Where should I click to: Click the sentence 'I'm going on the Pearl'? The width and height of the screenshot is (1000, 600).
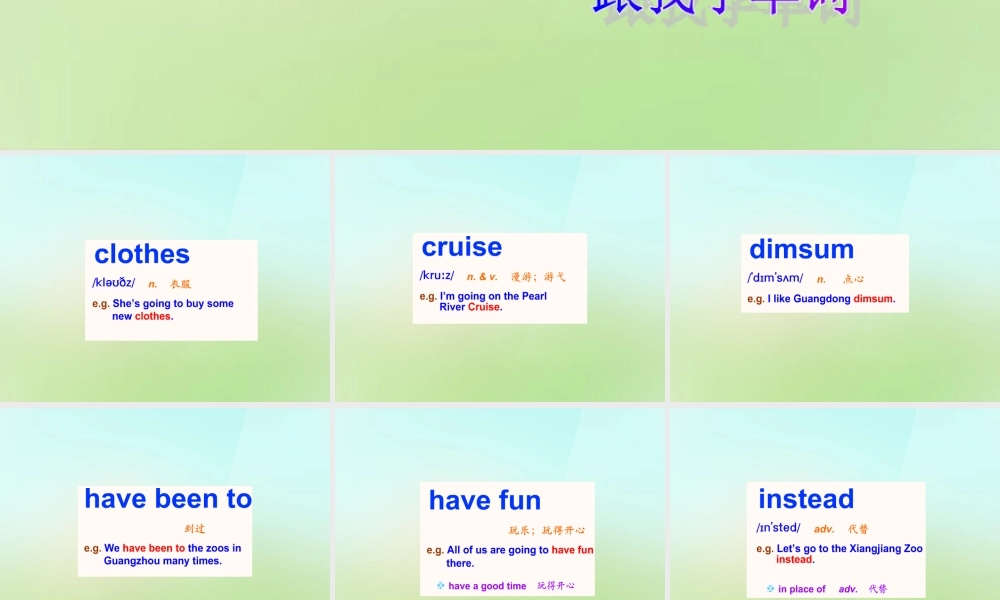click(x=493, y=296)
